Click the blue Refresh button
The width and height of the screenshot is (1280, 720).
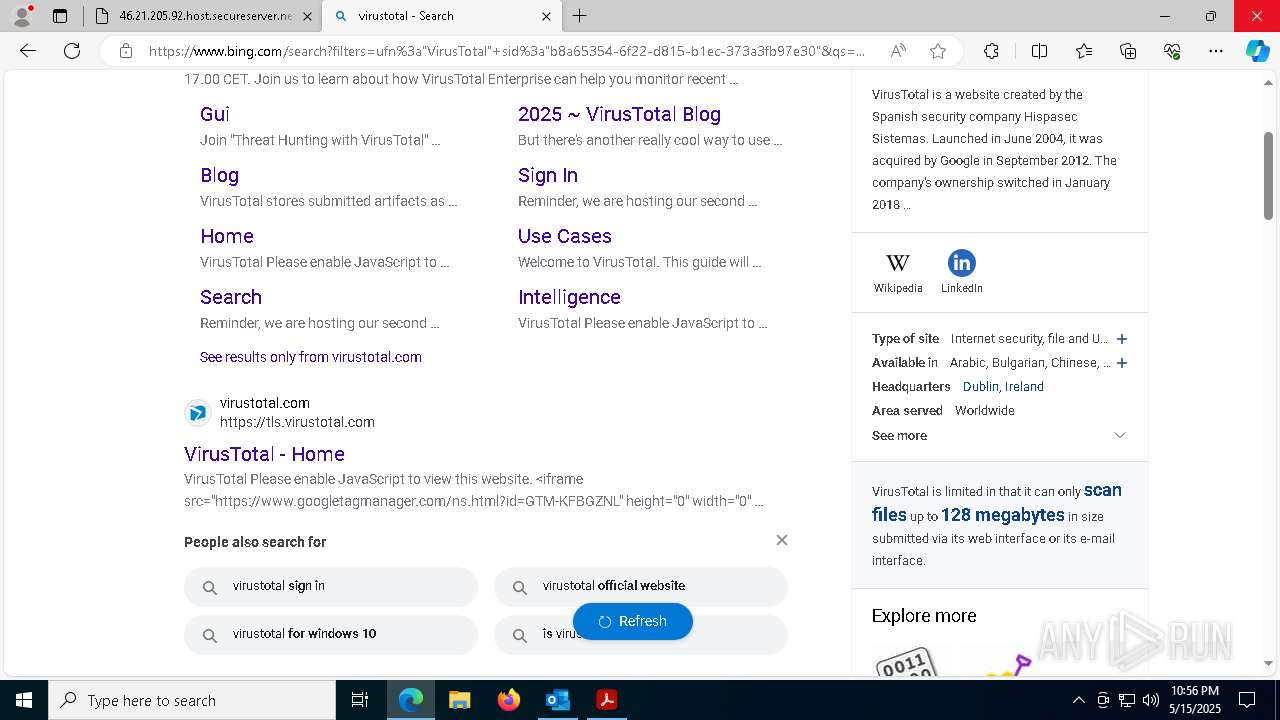coord(633,621)
